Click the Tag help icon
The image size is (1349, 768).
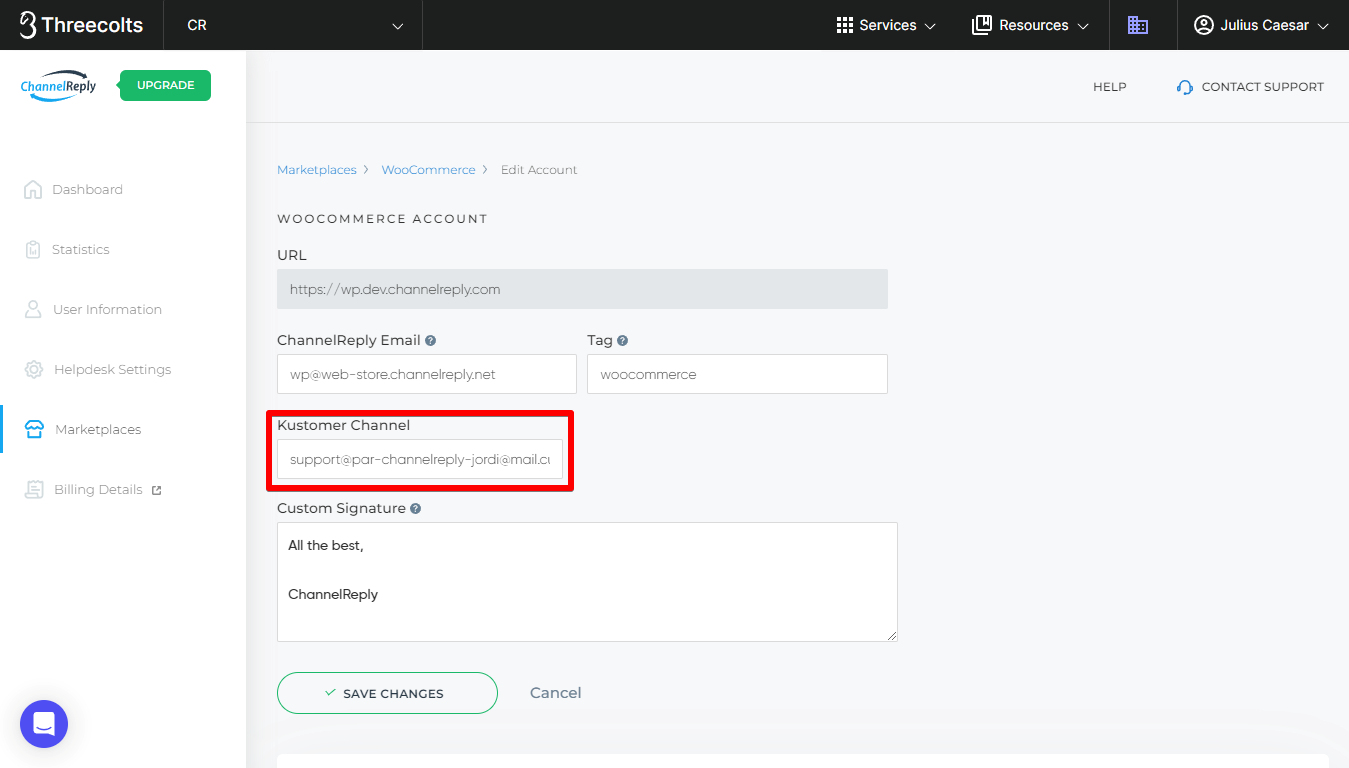(x=623, y=340)
